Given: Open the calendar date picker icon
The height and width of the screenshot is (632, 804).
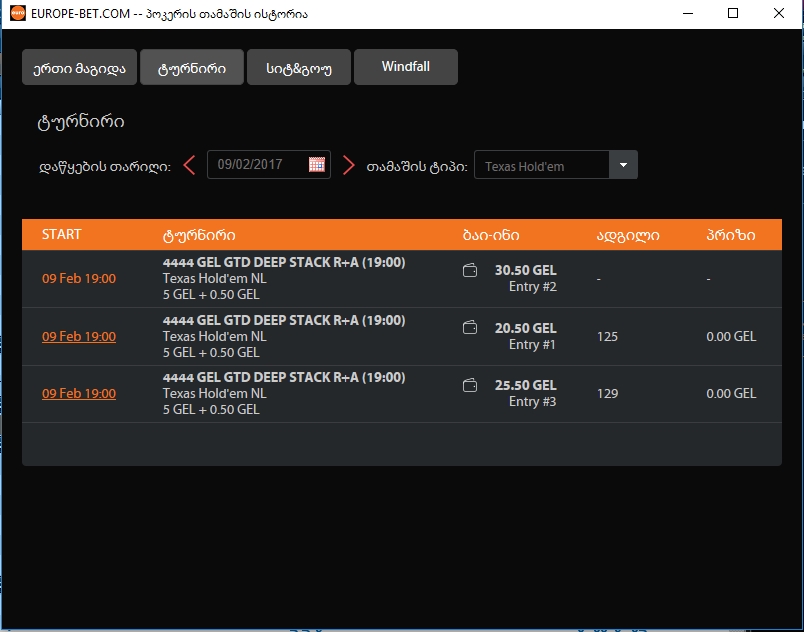Looking at the screenshot, I should click(318, 164).
